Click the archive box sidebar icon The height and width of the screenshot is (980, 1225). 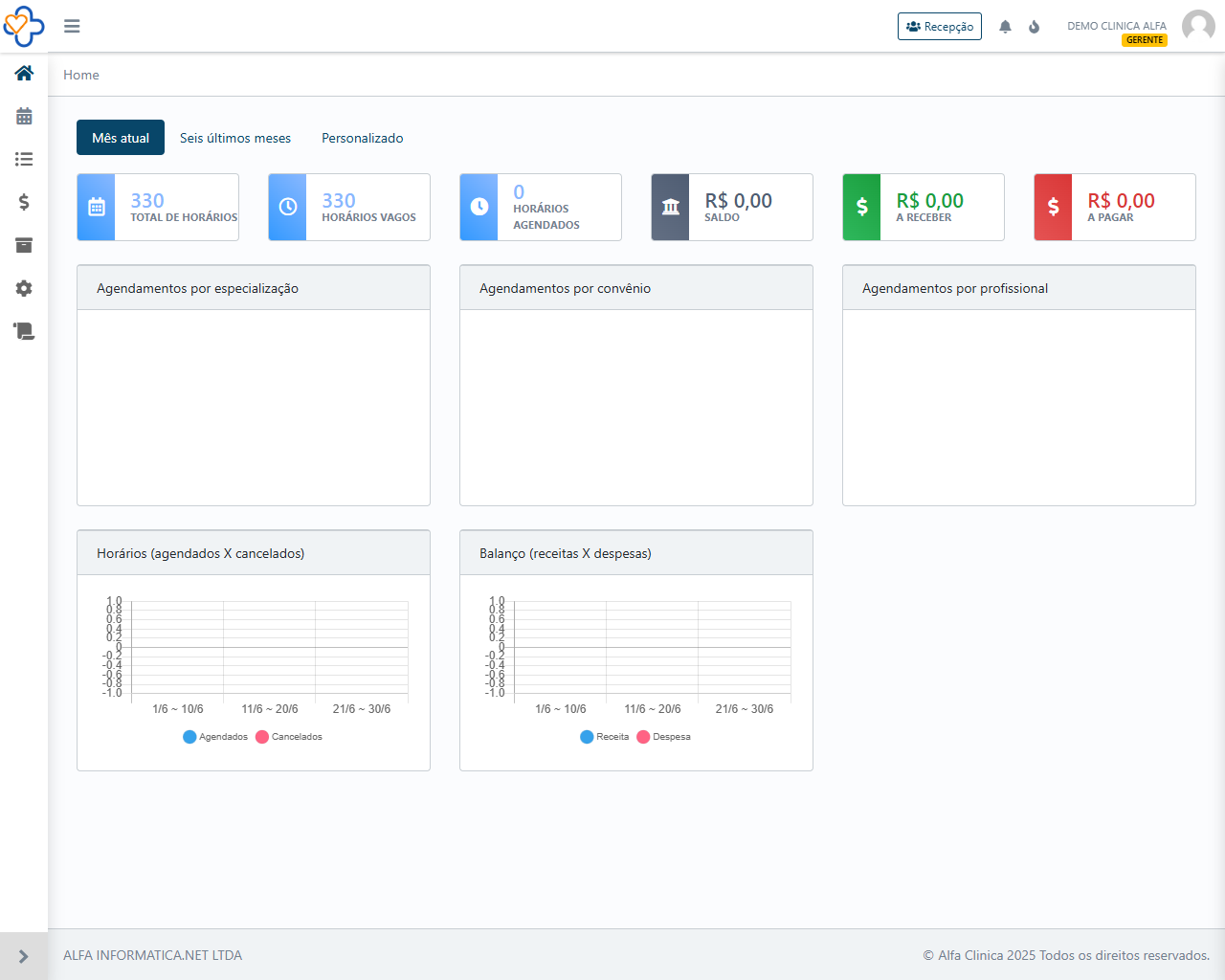click(x=24, y=246)
